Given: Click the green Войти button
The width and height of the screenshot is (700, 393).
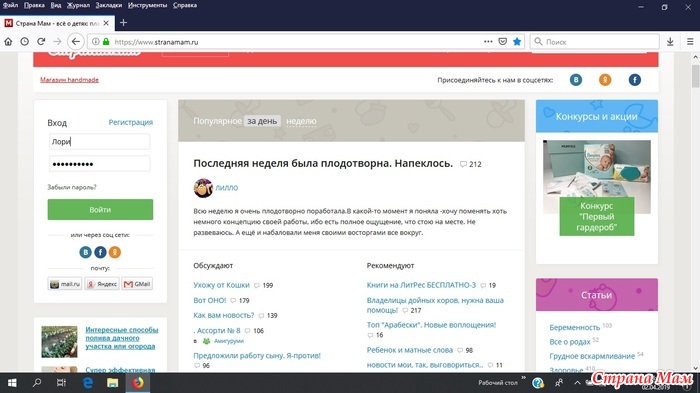Looking at the screenshot, I should coord(100,209).
